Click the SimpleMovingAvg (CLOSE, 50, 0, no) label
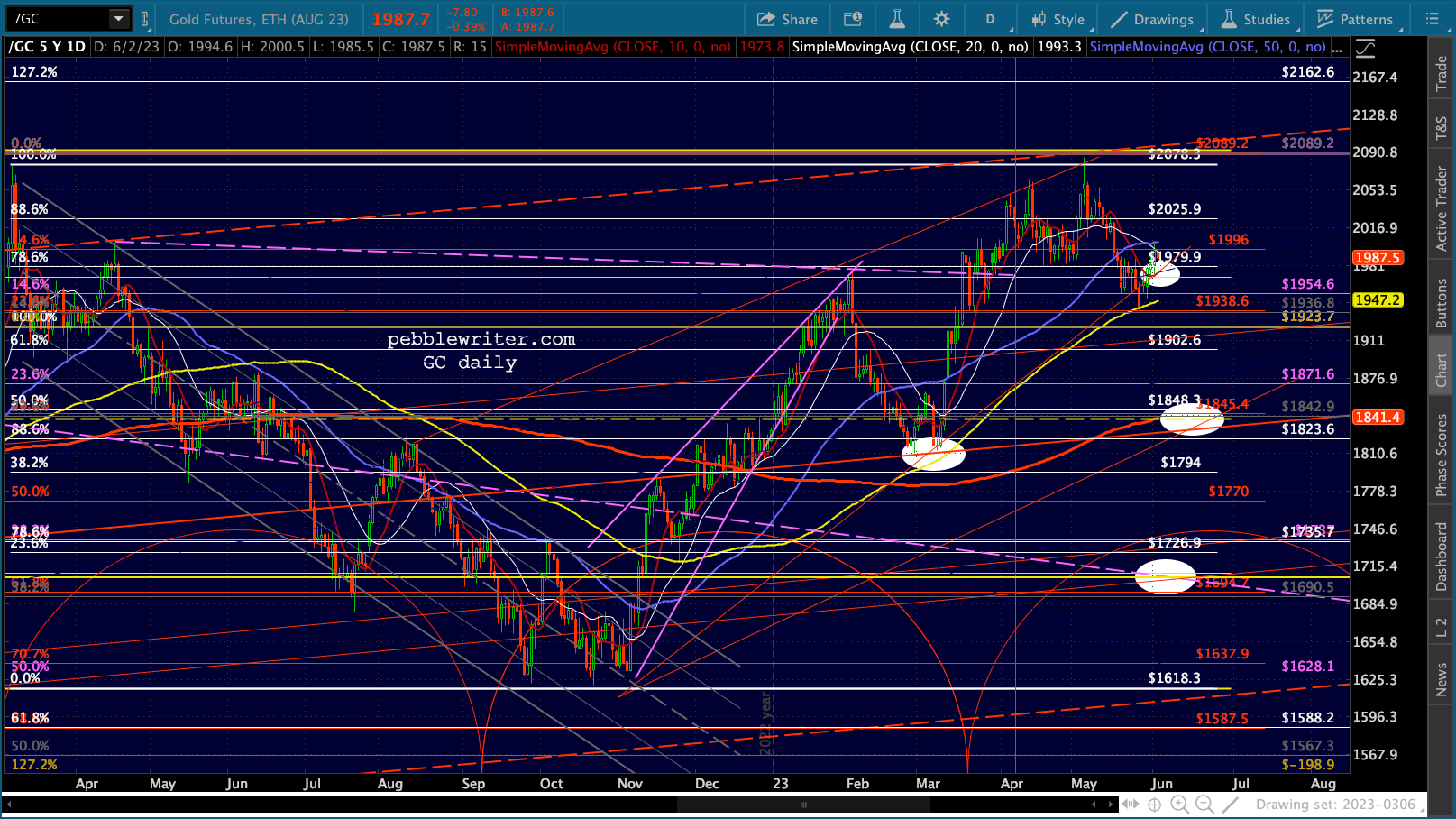 1208,47
